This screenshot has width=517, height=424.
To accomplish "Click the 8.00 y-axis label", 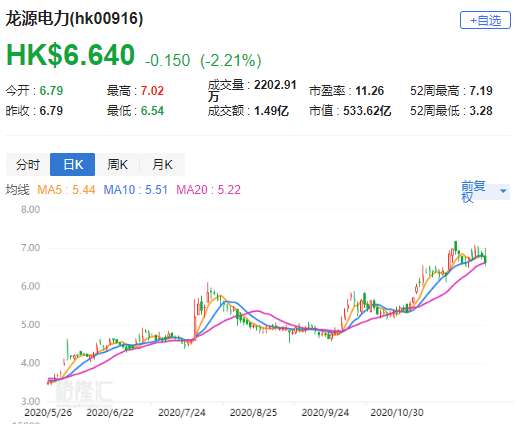I will (x=30, y=210).
